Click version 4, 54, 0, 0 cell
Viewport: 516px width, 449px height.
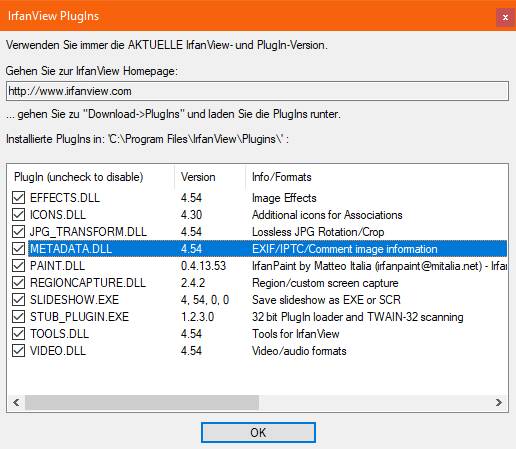205,300
